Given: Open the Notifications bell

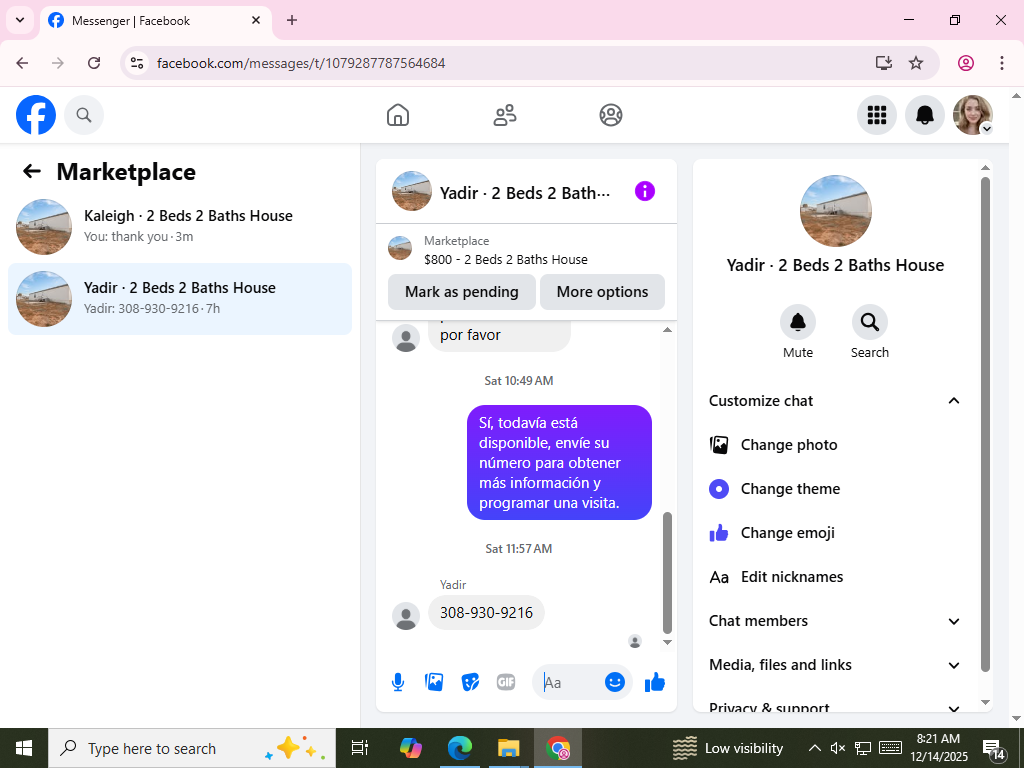Looking at the screenshot, I should 925,116.
